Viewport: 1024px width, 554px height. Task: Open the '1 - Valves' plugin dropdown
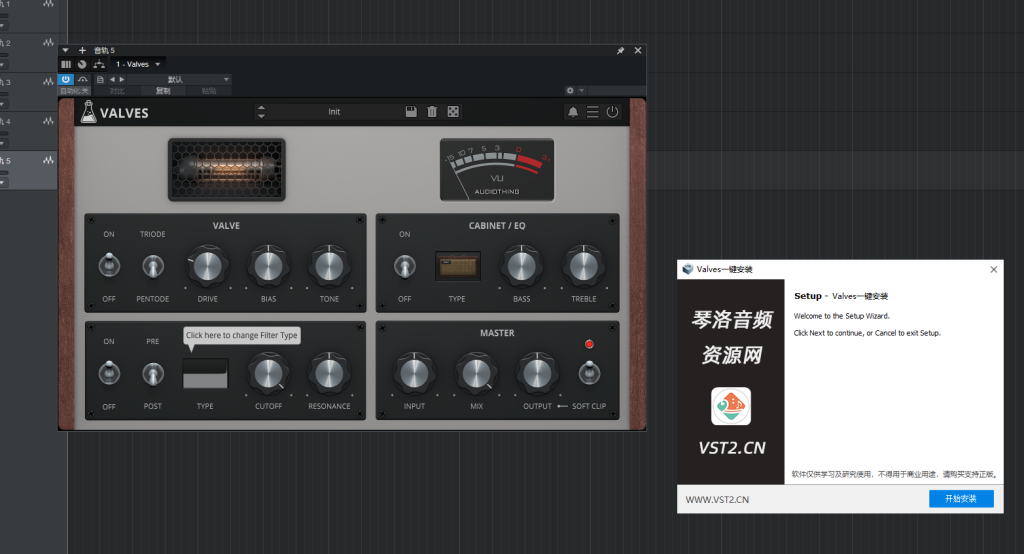(138, 64)
